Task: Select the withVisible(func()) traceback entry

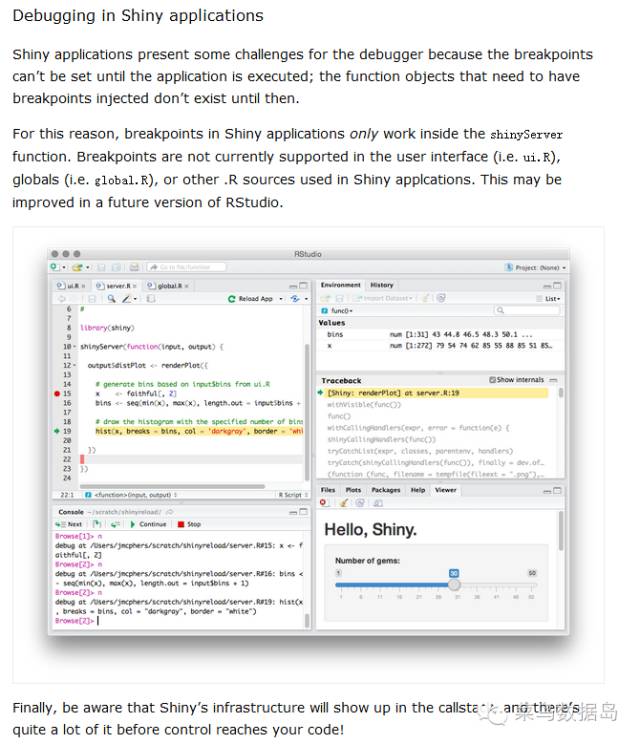Action: coord(364,405)
